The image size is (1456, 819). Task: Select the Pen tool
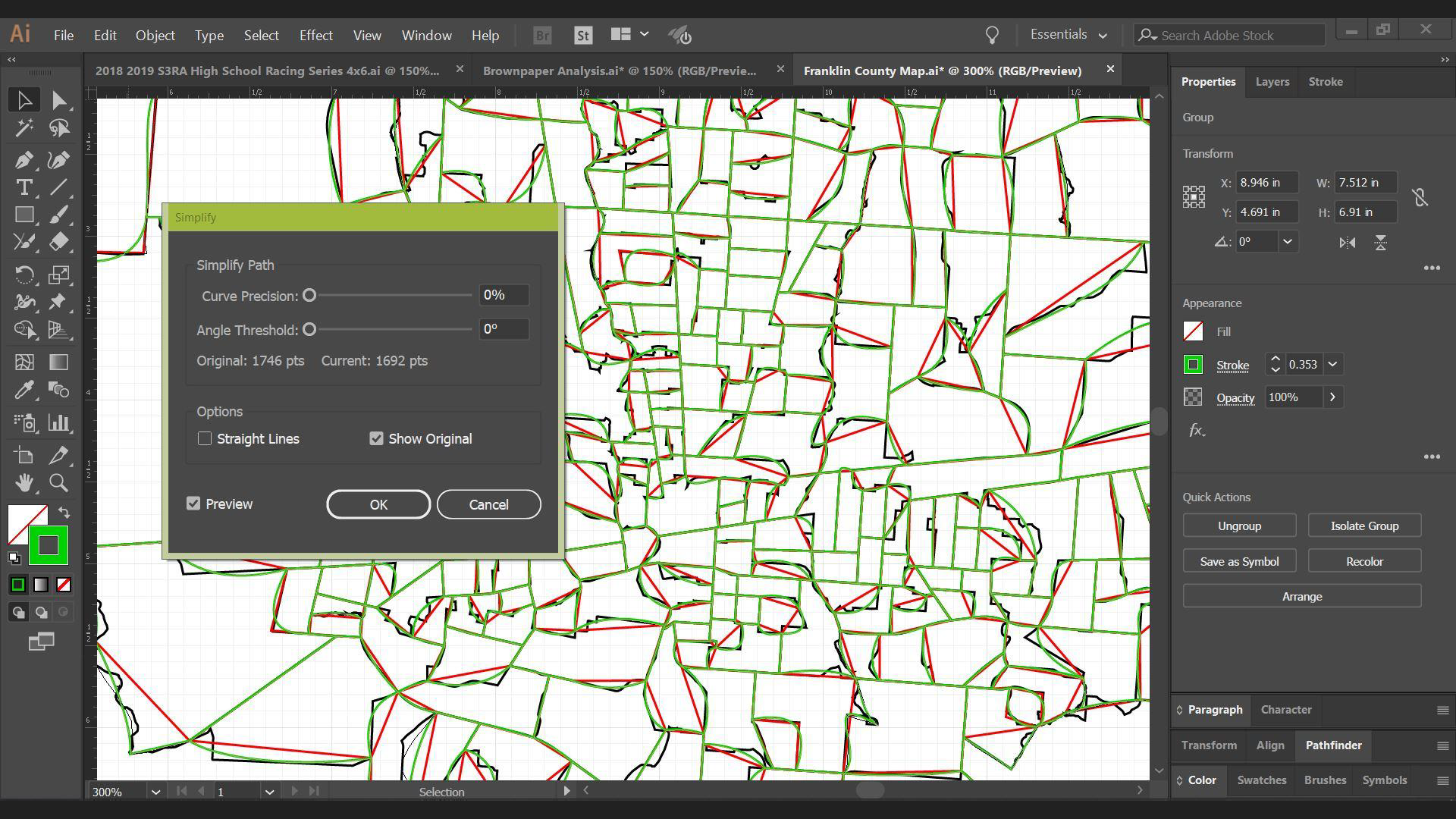point(24,160)
